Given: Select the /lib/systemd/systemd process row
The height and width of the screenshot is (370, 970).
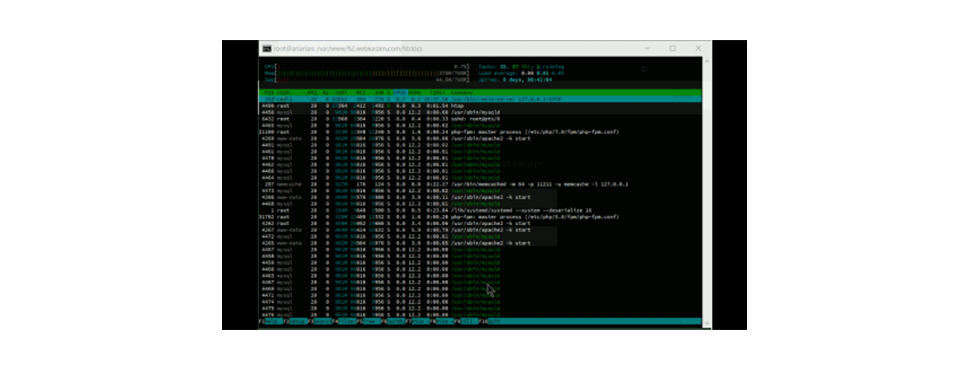Looking at the screenshot, I should 480,210.
